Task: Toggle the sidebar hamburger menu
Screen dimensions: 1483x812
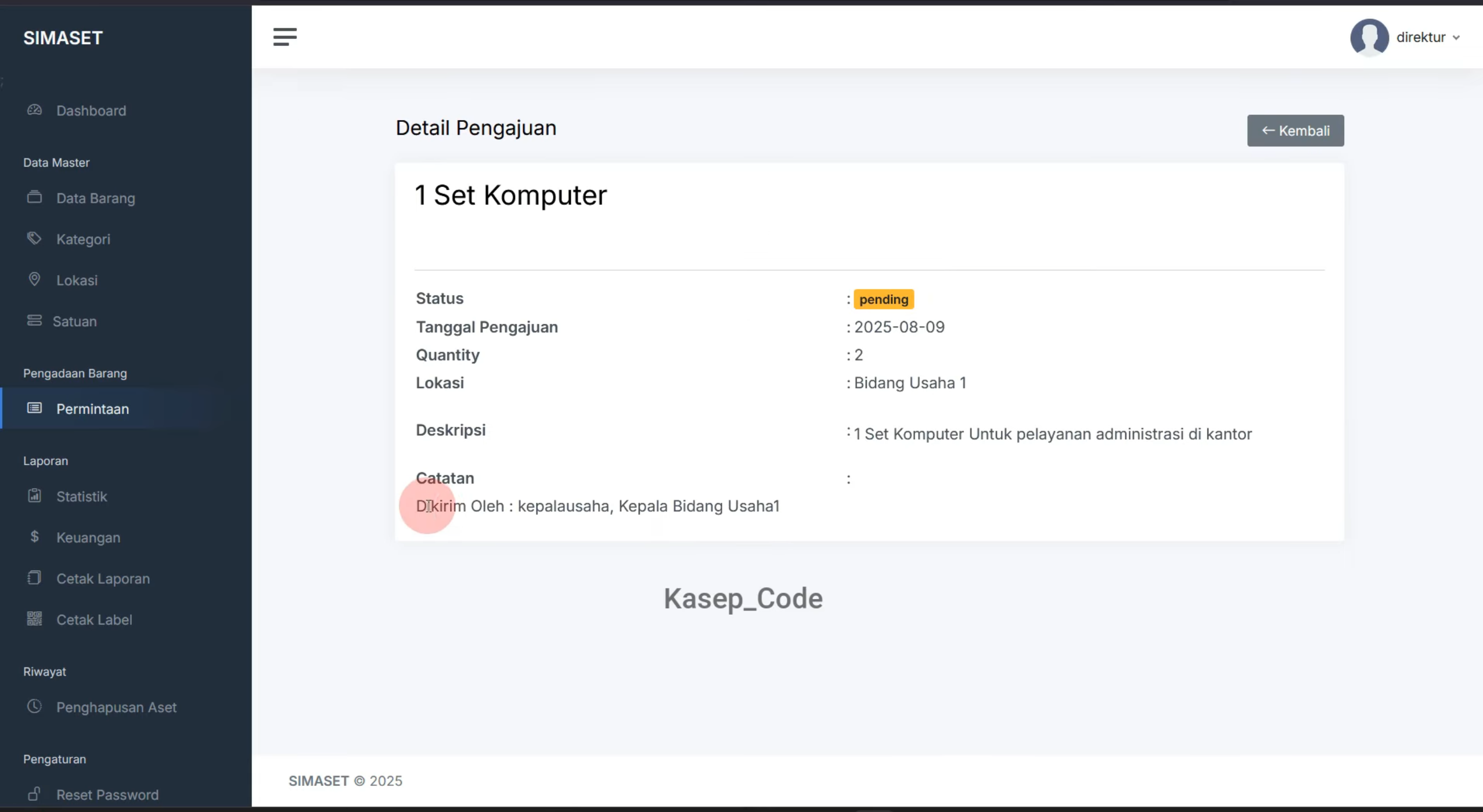Action: point(285,37)
